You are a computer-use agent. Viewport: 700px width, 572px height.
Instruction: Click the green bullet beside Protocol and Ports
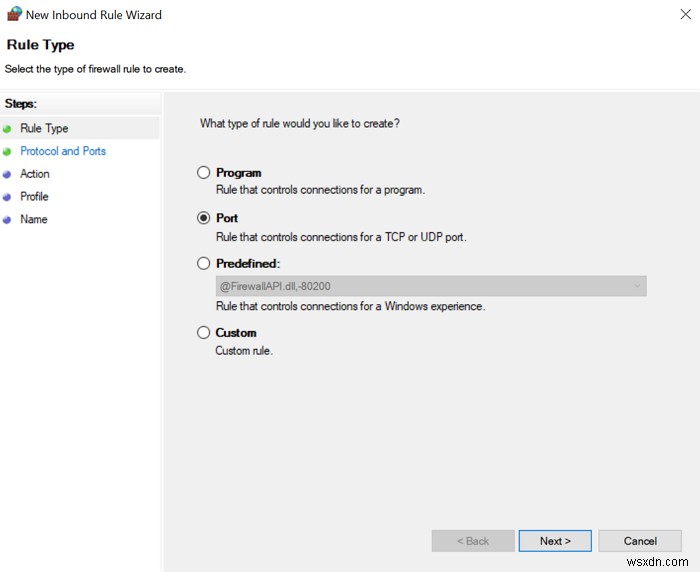[x=7, y=152]
